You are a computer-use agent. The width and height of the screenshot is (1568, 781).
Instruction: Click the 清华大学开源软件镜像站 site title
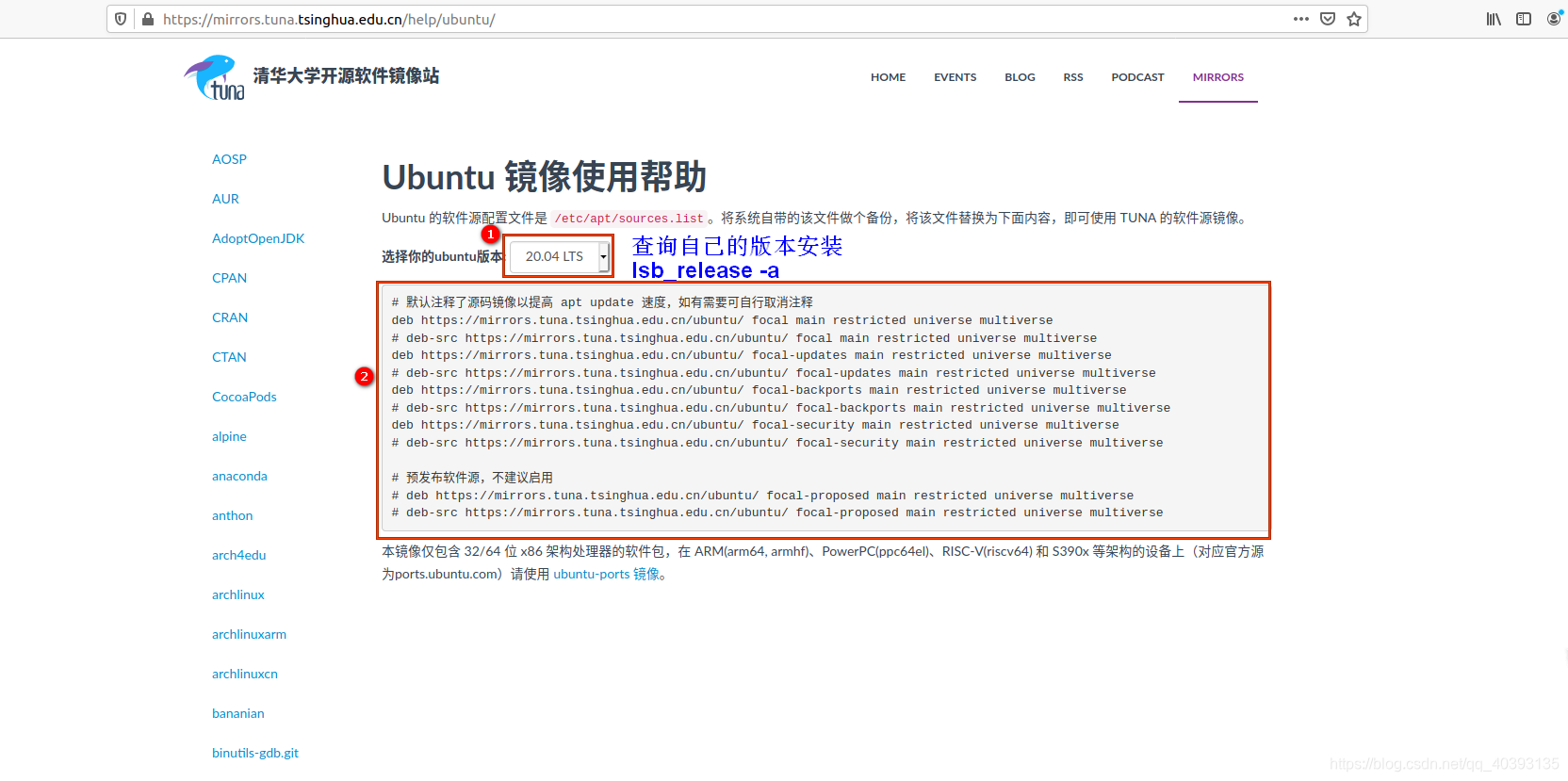coord(346,75)
